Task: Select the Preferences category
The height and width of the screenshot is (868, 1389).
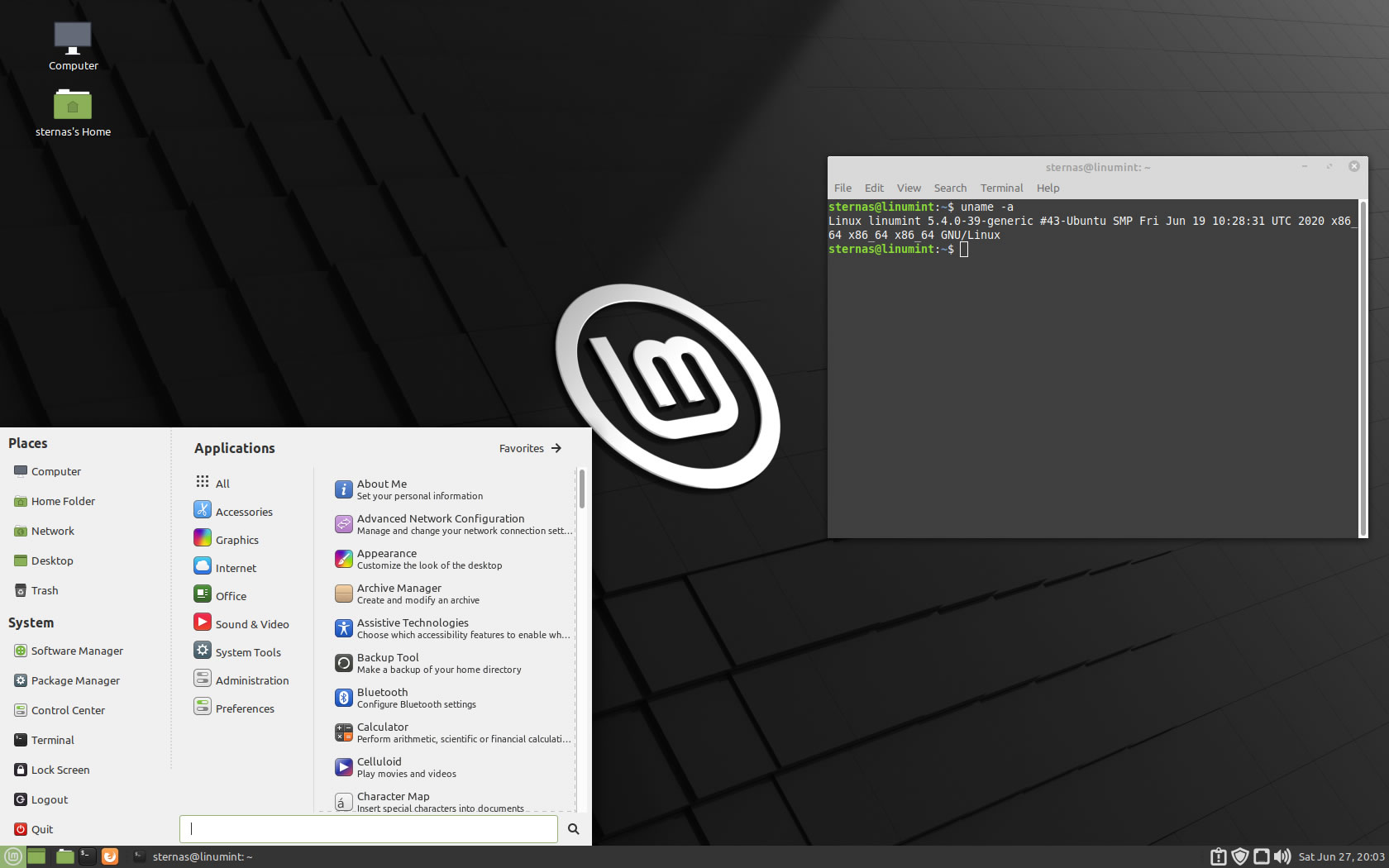Action: point(234,708)
